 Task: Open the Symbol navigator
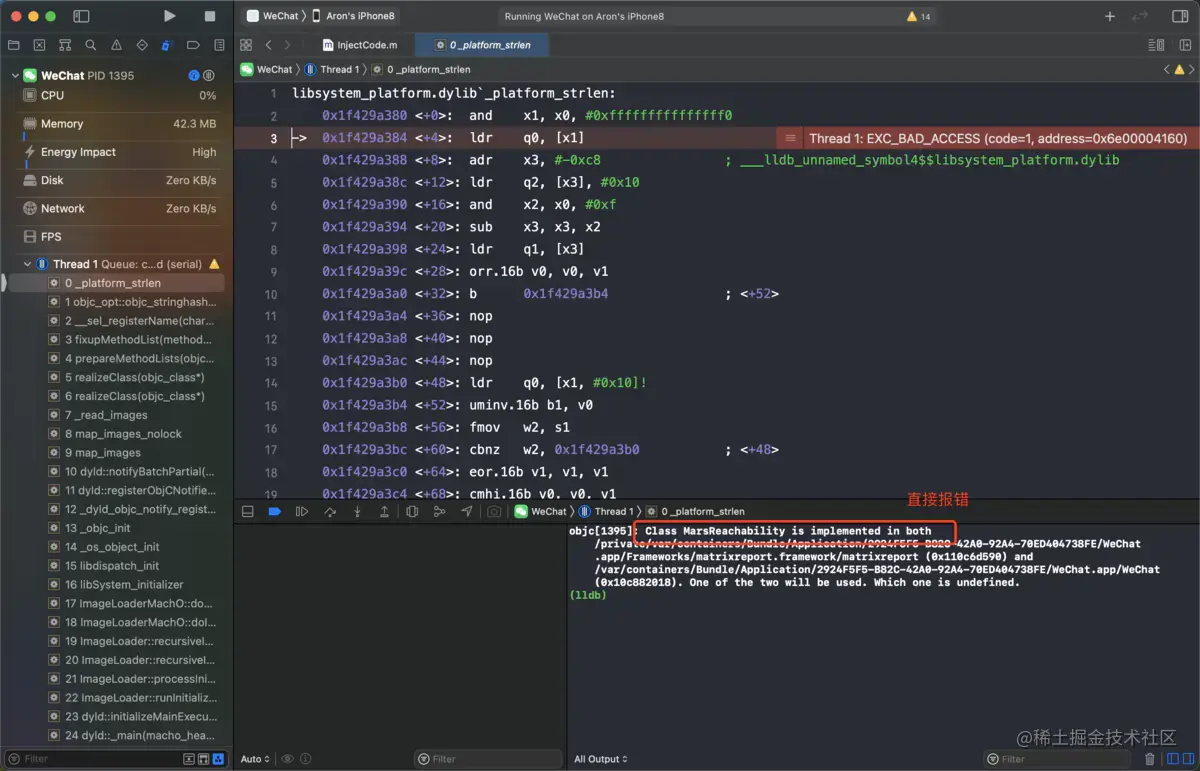(x=65, y=45)
